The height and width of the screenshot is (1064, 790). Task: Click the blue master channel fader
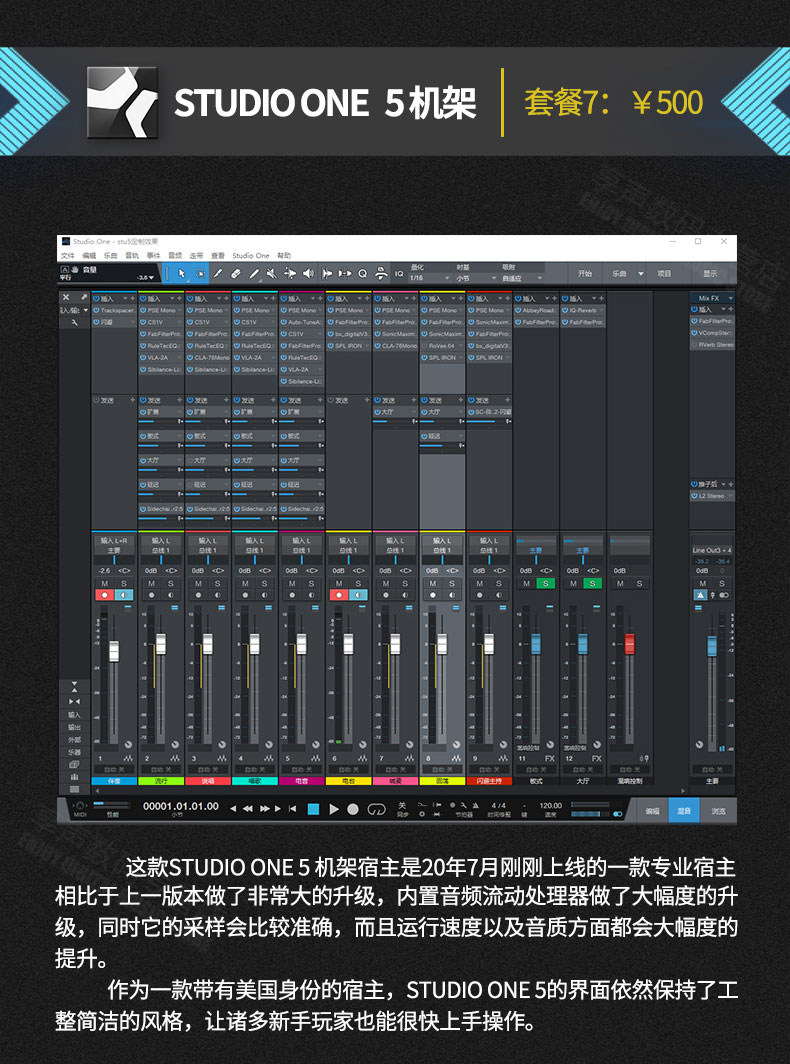(x=712, y=646)
